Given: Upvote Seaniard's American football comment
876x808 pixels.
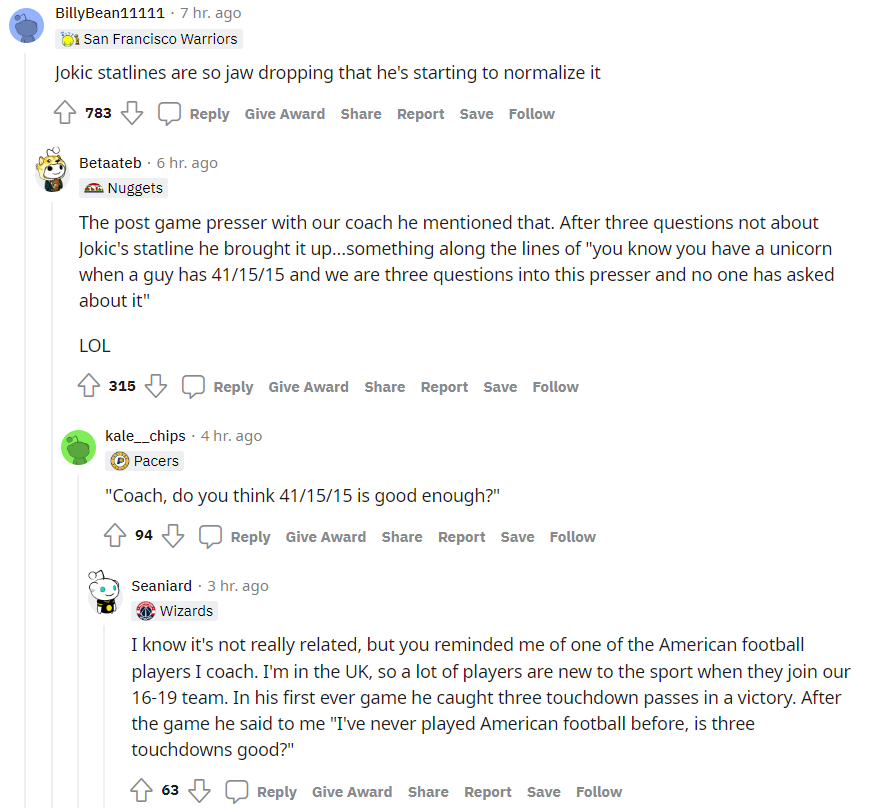Looking at the screenshot, I should (x=142, y=792).
